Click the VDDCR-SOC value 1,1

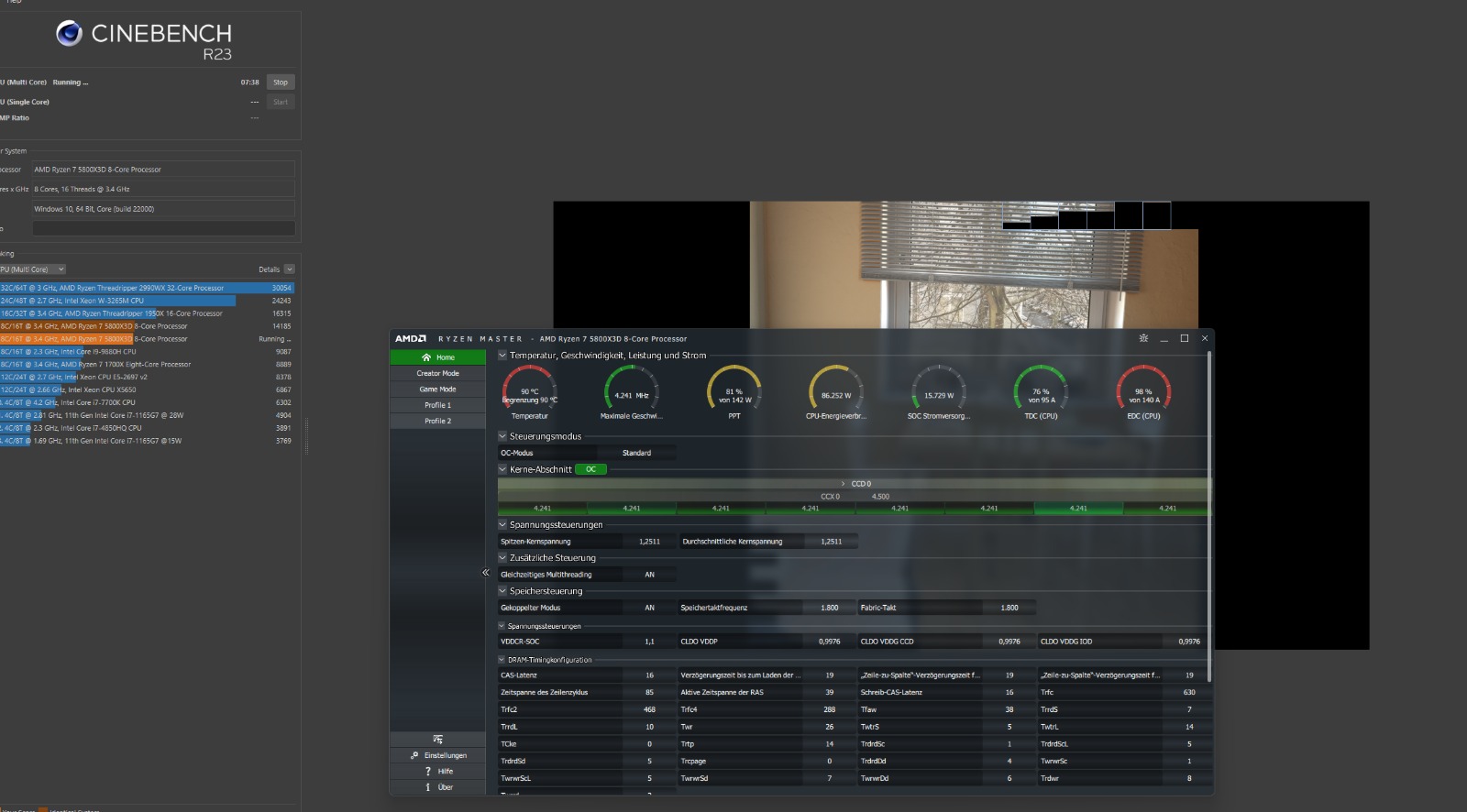tap(649, 642)
